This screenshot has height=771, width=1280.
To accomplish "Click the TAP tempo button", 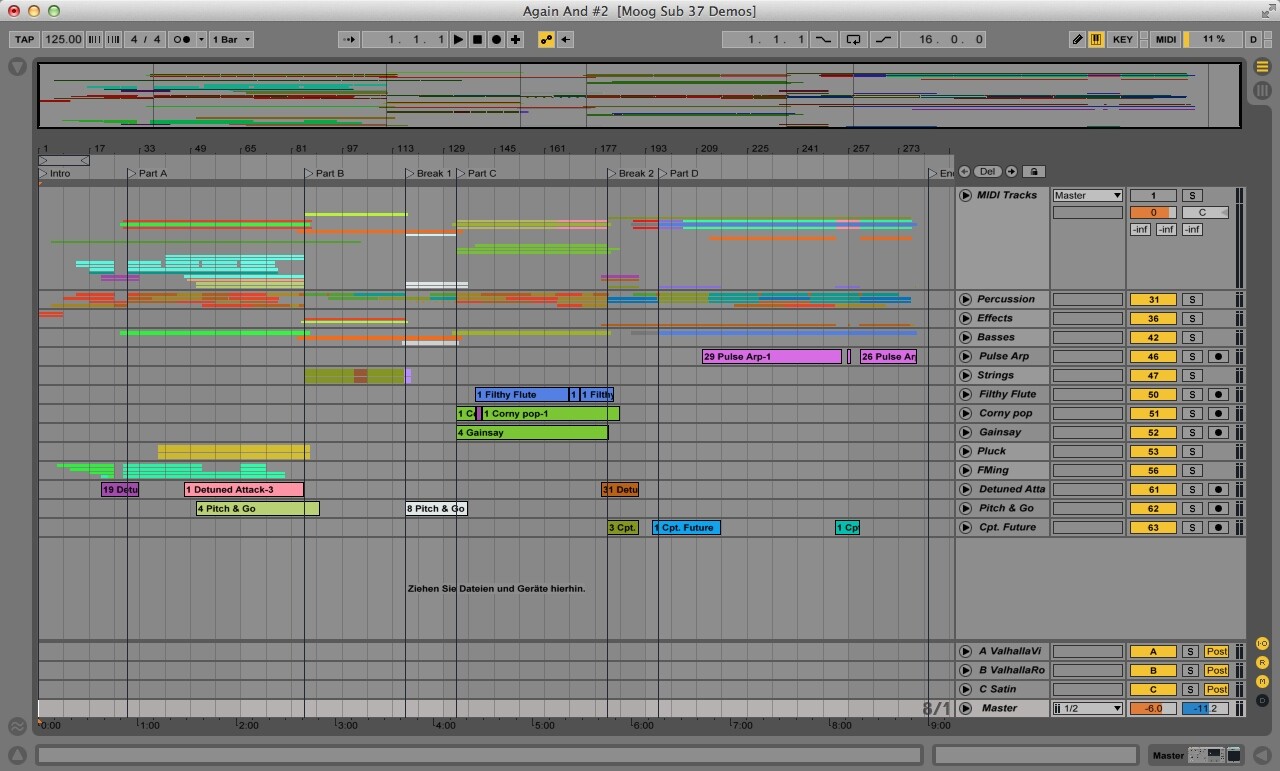I will (x=24, y=40).
